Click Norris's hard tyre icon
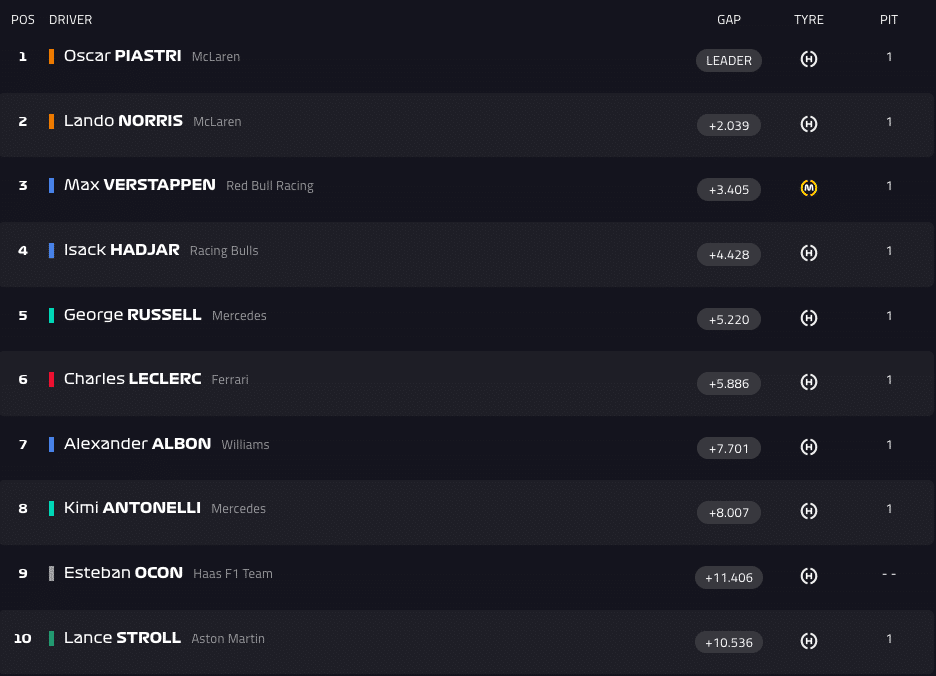 pos(809,124)
